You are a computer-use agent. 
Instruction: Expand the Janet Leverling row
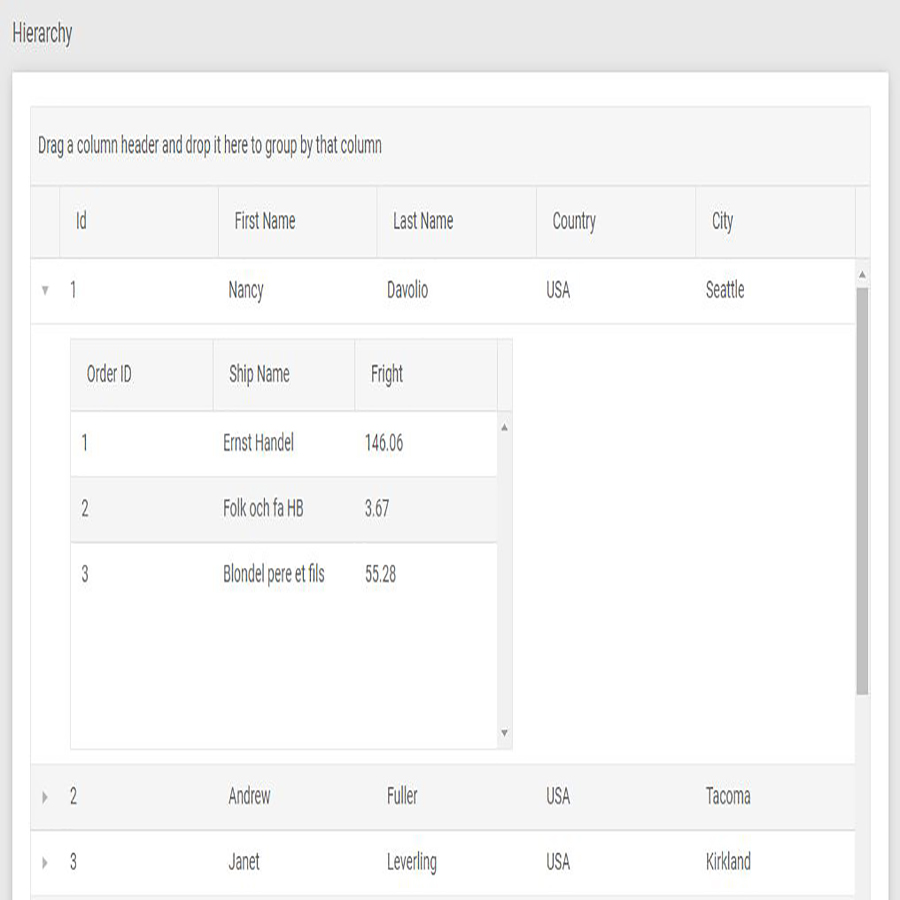[45, 862]
